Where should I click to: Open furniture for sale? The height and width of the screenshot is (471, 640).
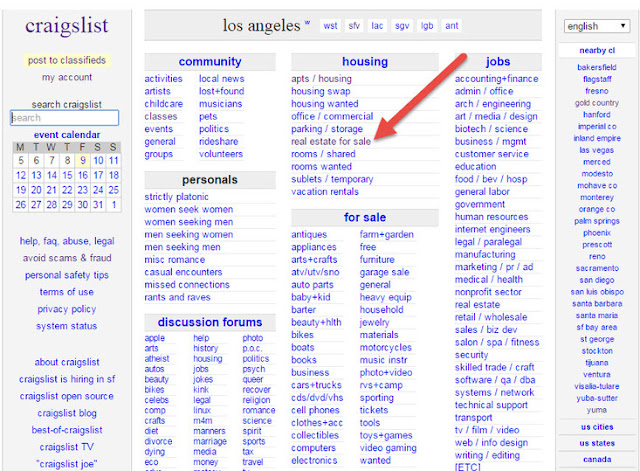pyautogui.click(x=377, y=260)
